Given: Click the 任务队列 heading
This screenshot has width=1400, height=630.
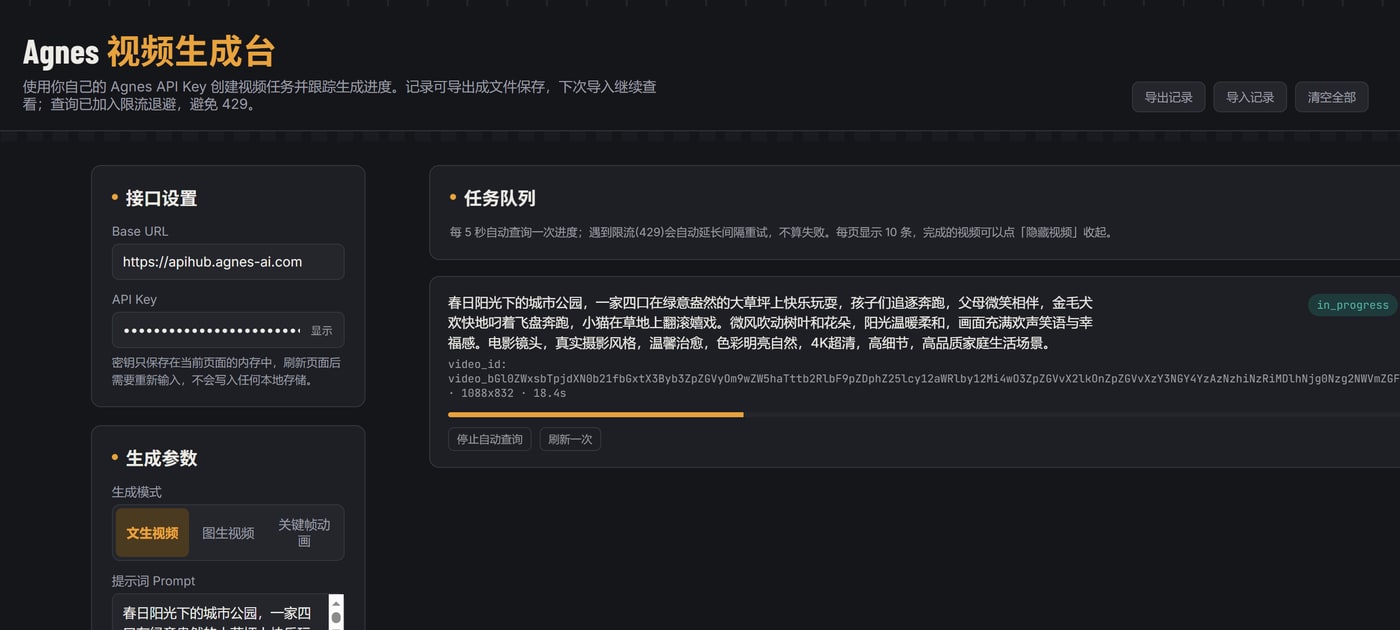Looking at the screenshot, I should coord(500,198).
